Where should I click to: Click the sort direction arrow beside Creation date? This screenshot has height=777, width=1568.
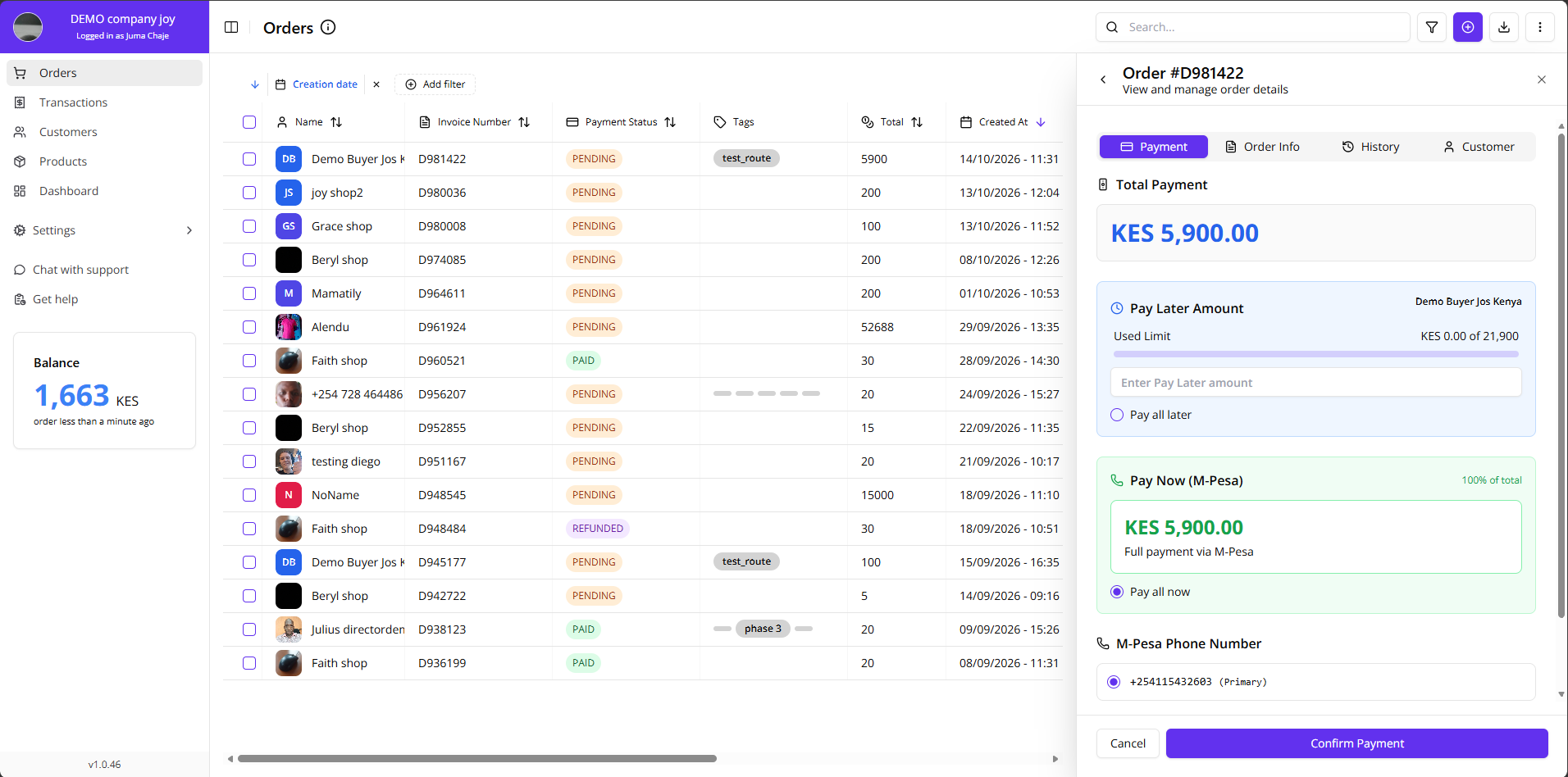(255, 84)
